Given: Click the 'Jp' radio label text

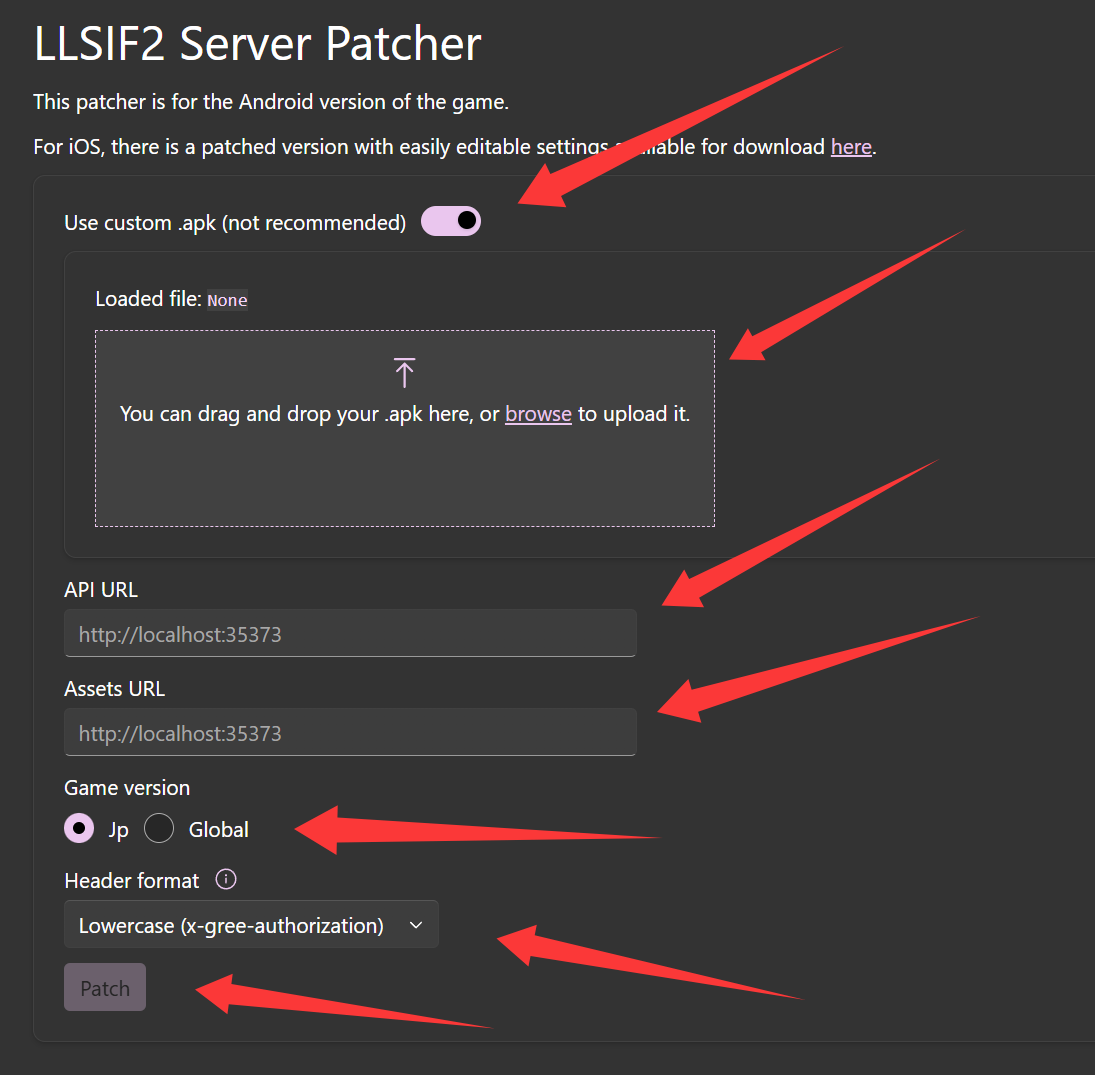Looking at the screenshot, I should coord(118,830).
